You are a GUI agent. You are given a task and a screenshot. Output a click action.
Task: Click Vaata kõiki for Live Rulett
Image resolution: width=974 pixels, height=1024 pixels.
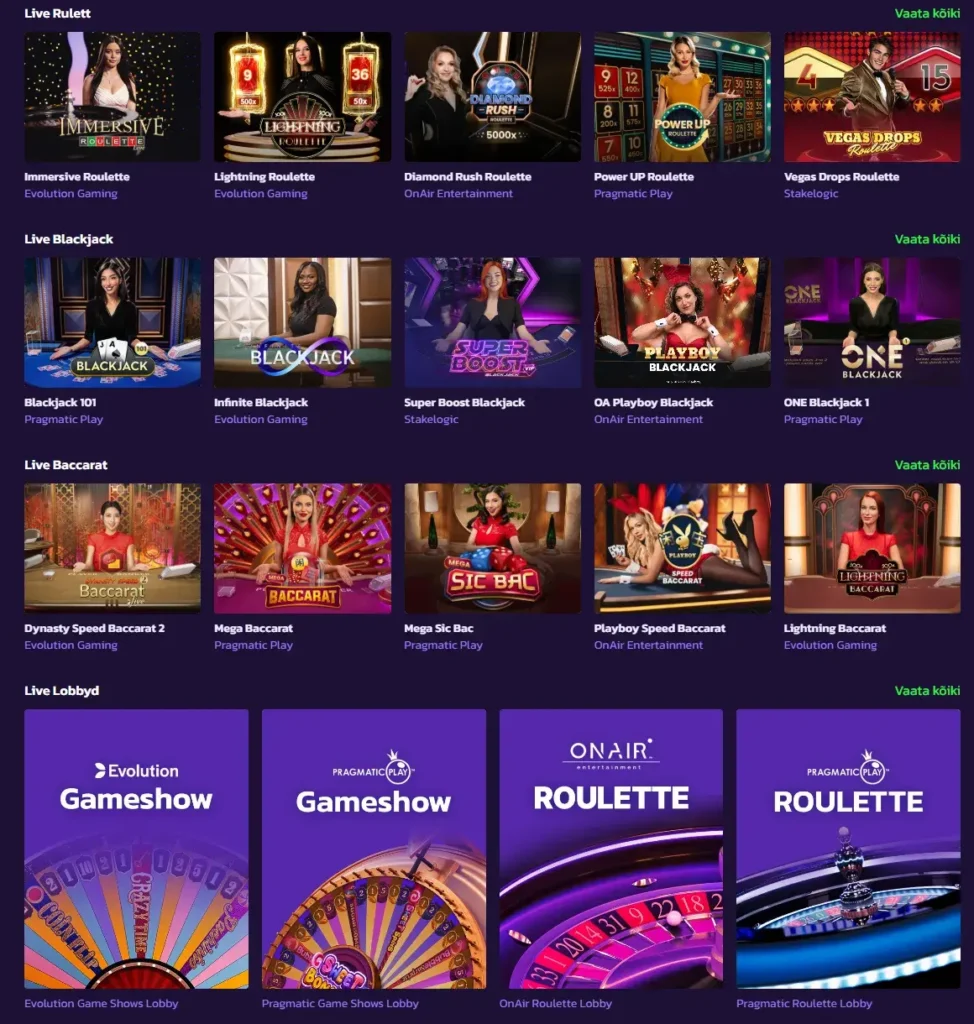[x=927, y=13]
